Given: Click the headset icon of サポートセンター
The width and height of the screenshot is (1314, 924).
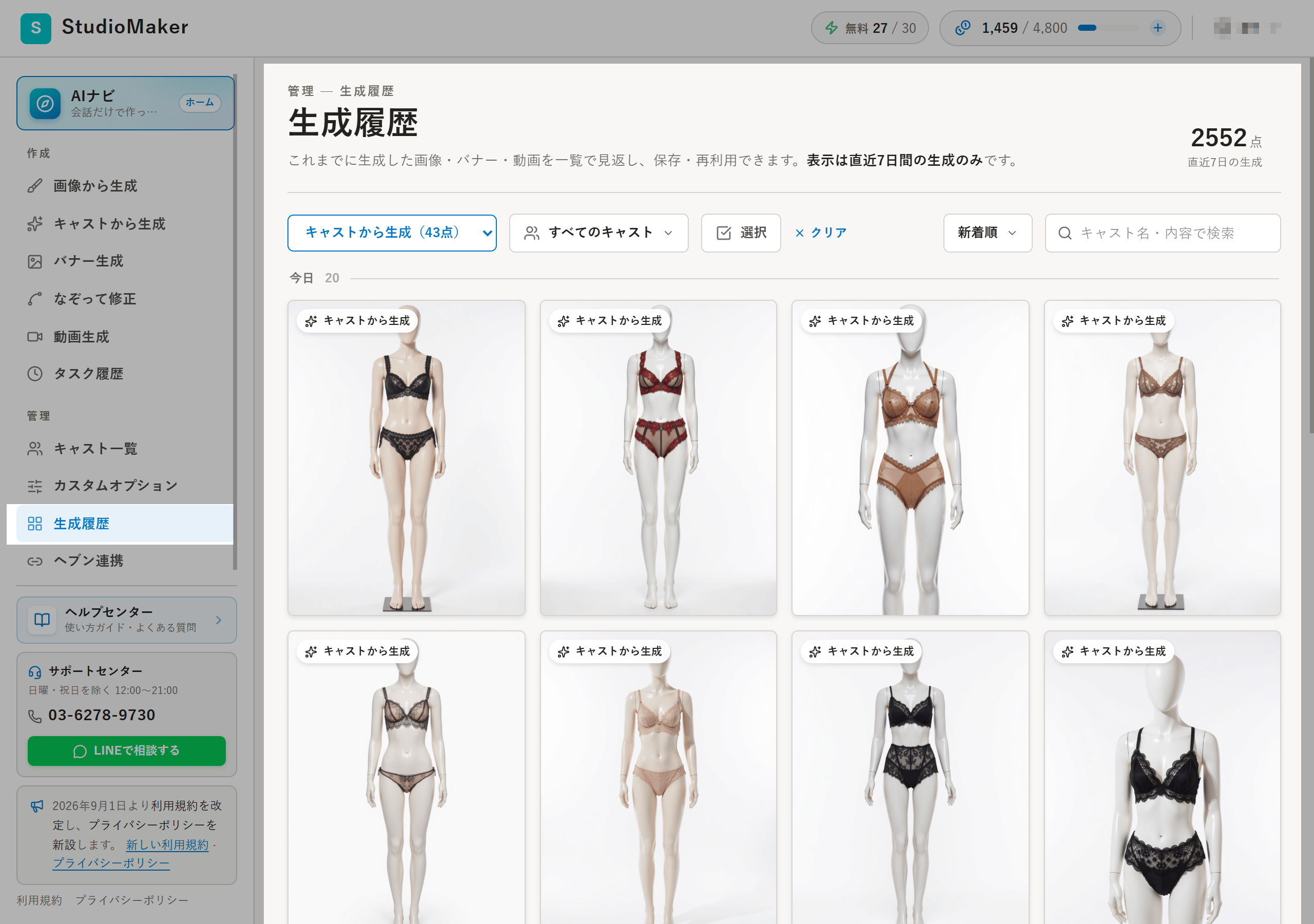Looking at the screenshot, I should (x=35, y=671).
